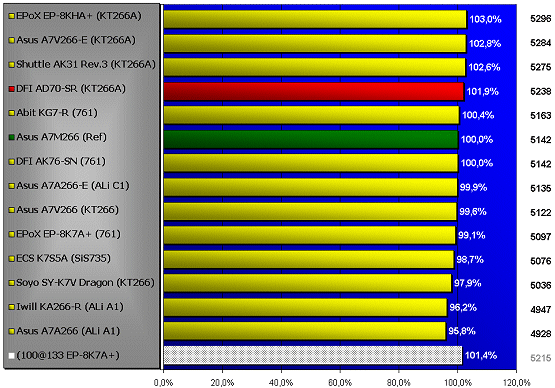
Task: Select the label Abit KG7-R (761)
Action: (57, 113)
